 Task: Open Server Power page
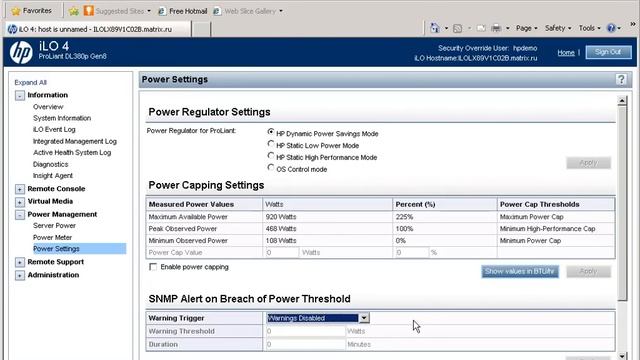54,225
